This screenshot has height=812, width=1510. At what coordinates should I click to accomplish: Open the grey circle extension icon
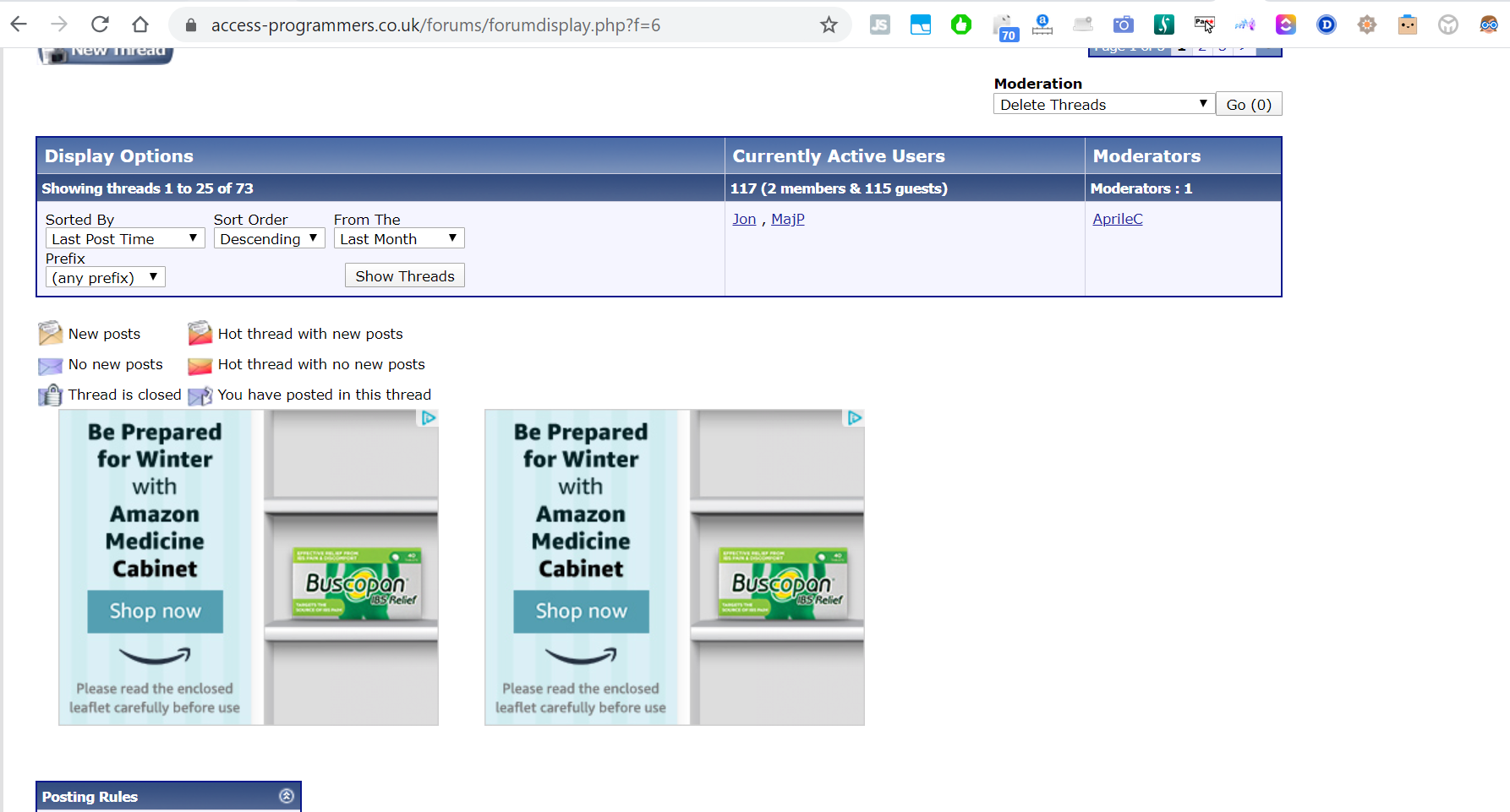[x=1448, y=25]
